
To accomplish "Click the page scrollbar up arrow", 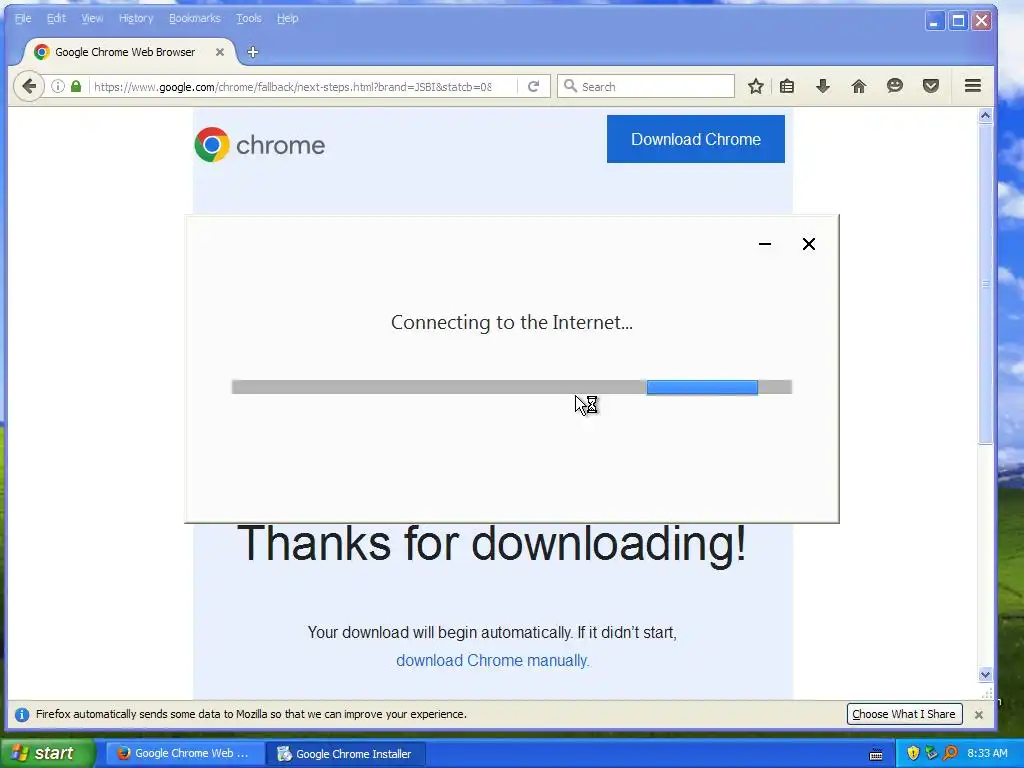I will [x=985, y=116].
